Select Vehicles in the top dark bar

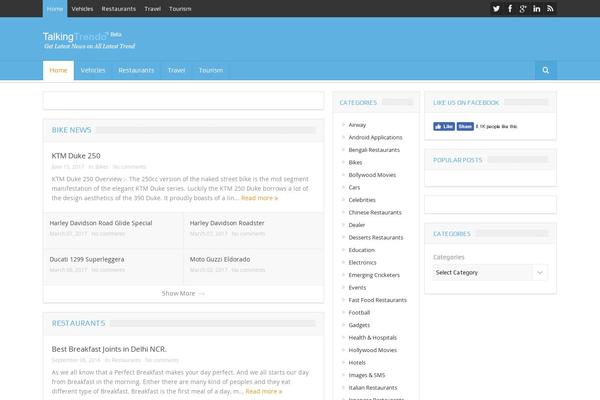pyautogui.click(x=82, y=8)
